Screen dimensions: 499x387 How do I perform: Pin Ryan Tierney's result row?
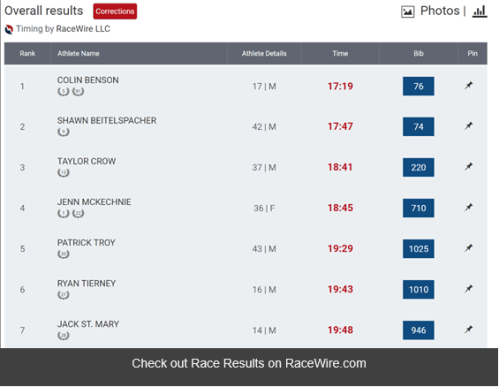[x=469, y=289]
